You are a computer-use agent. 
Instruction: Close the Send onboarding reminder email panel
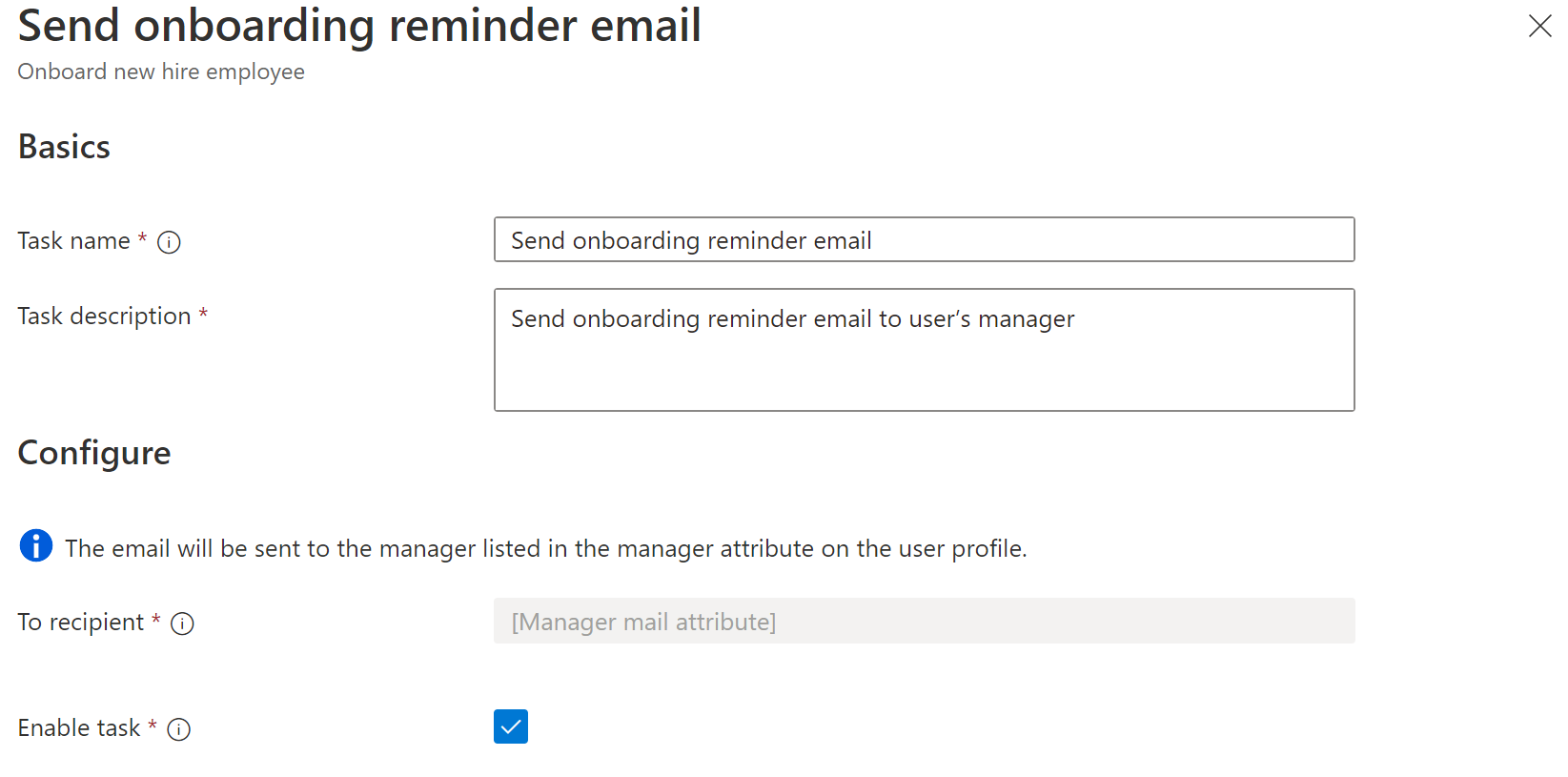[1540, 27]
